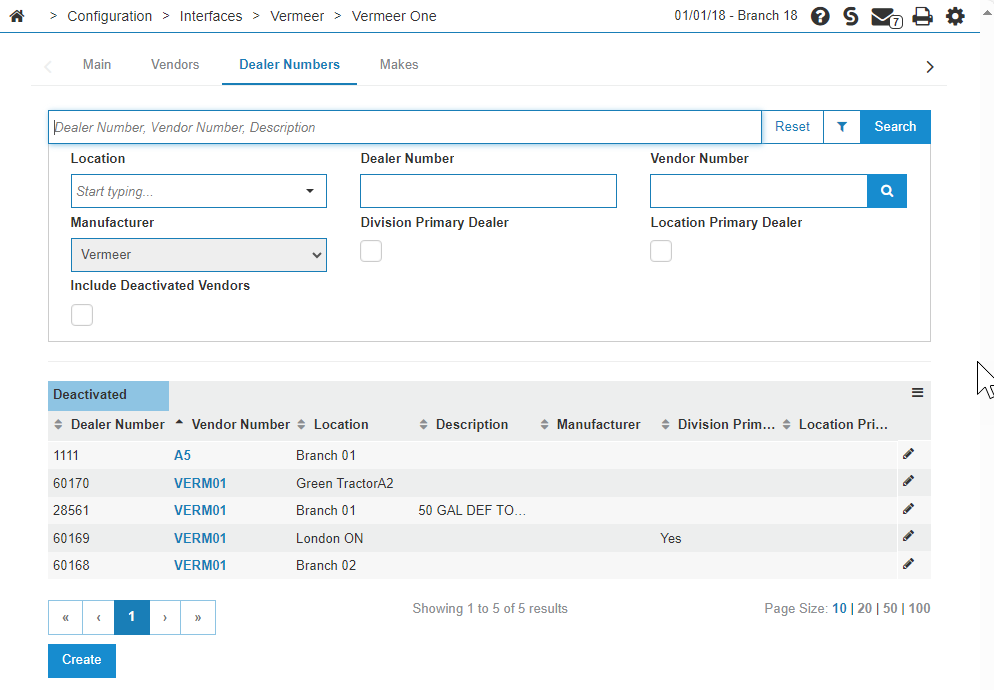Click the Vendor Number input field
Viewport: 994px width, 690px height.
(x=758, y=191)
